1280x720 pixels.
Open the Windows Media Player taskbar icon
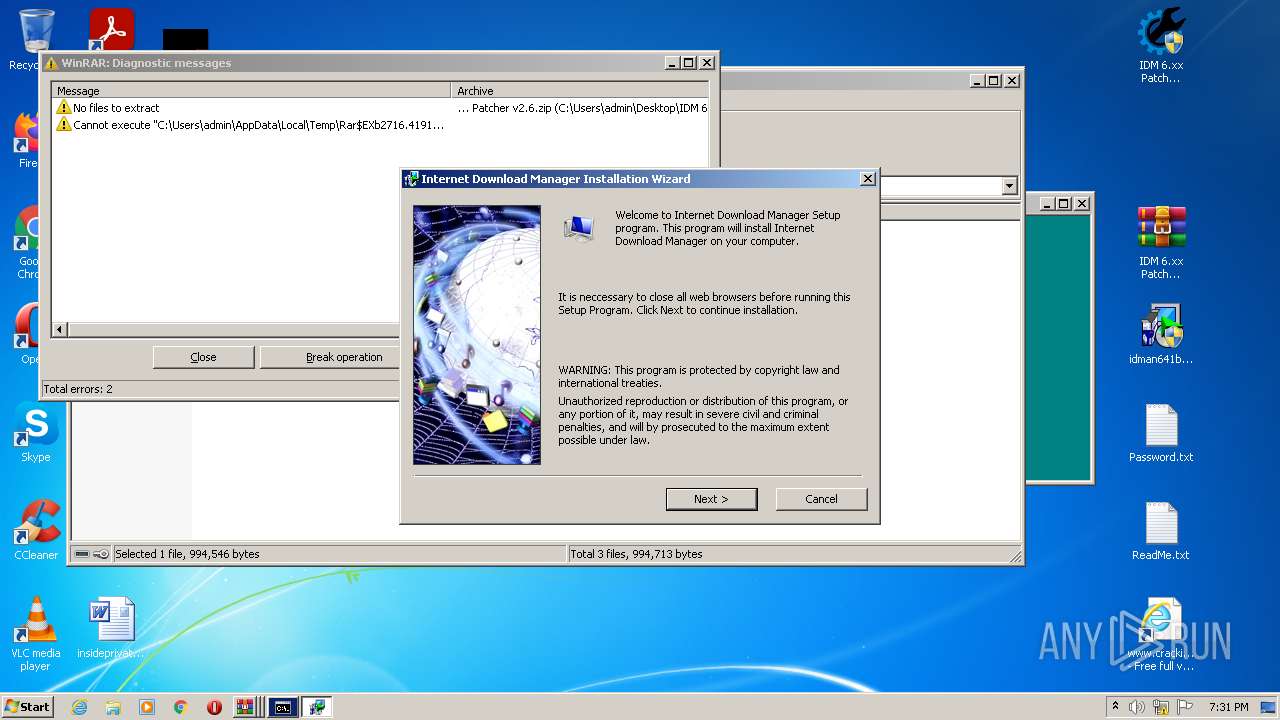click(147, 707)
